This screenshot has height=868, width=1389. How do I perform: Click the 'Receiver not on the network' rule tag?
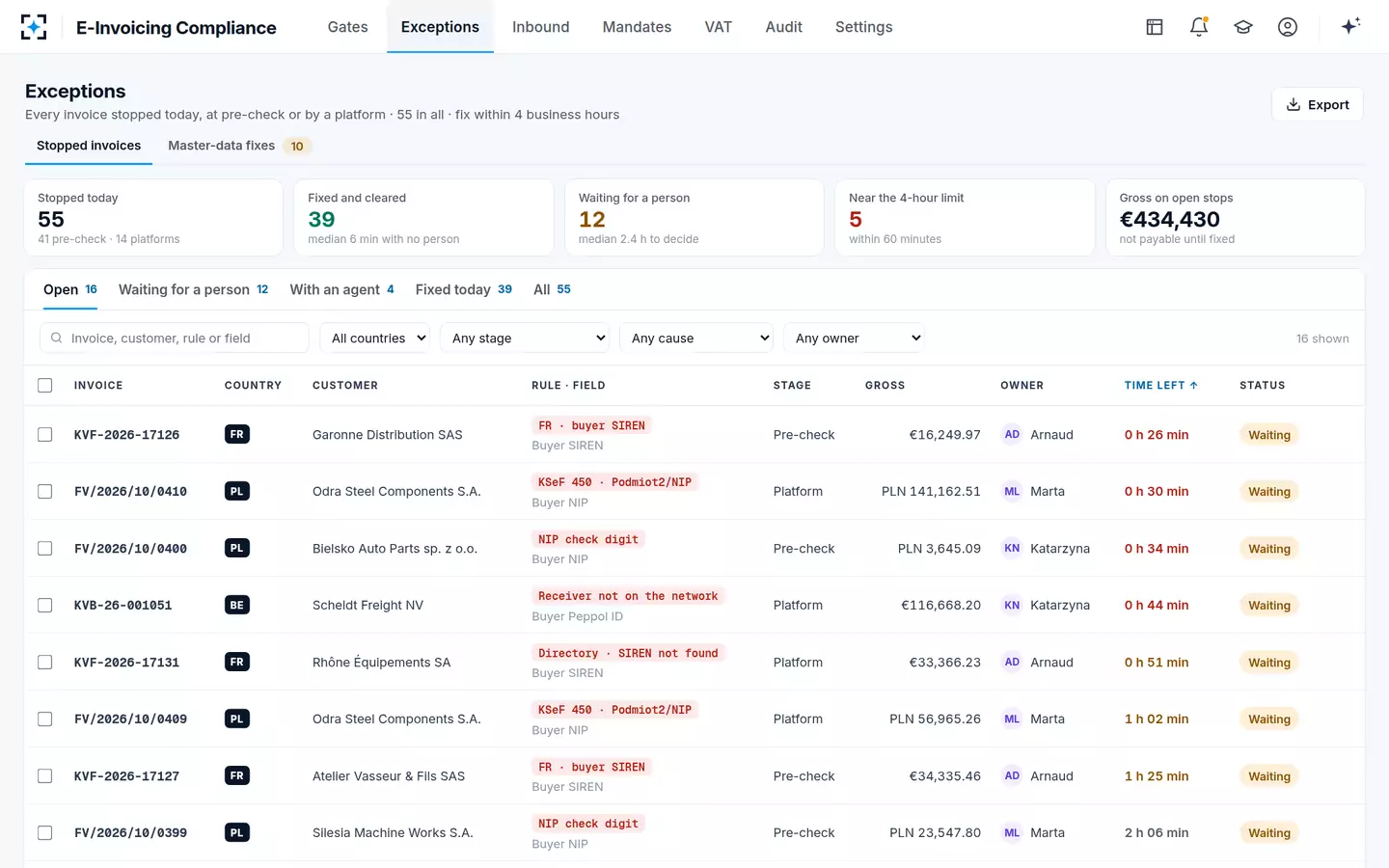point(628,596)
